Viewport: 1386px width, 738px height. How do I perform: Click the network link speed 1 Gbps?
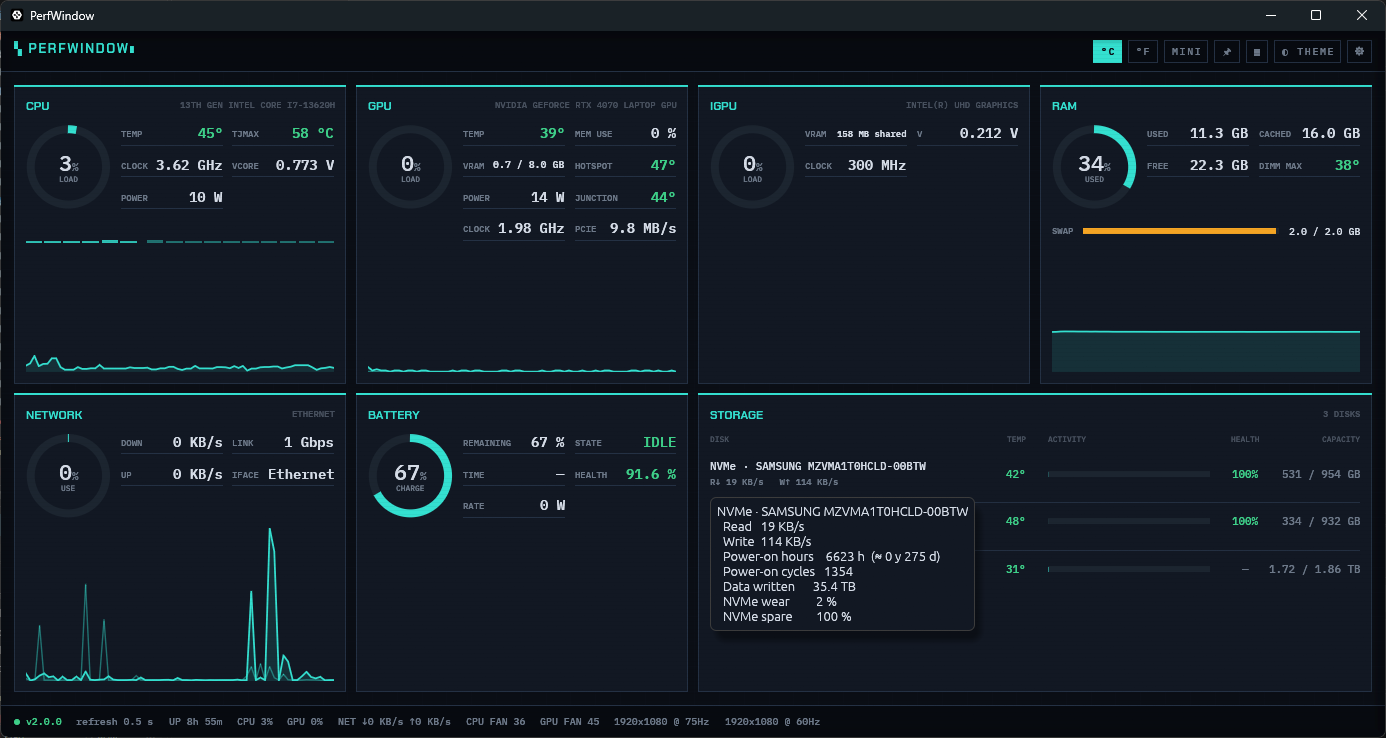point(309,443)
